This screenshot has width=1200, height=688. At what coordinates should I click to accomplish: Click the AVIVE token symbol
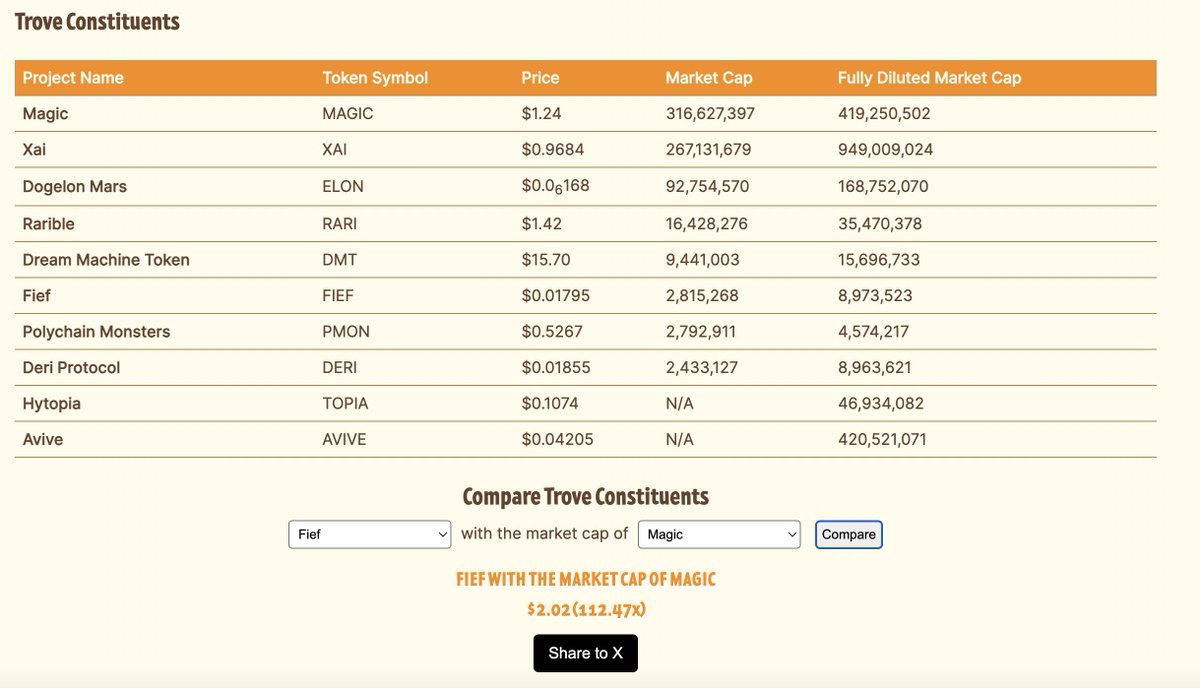point(344,439)
